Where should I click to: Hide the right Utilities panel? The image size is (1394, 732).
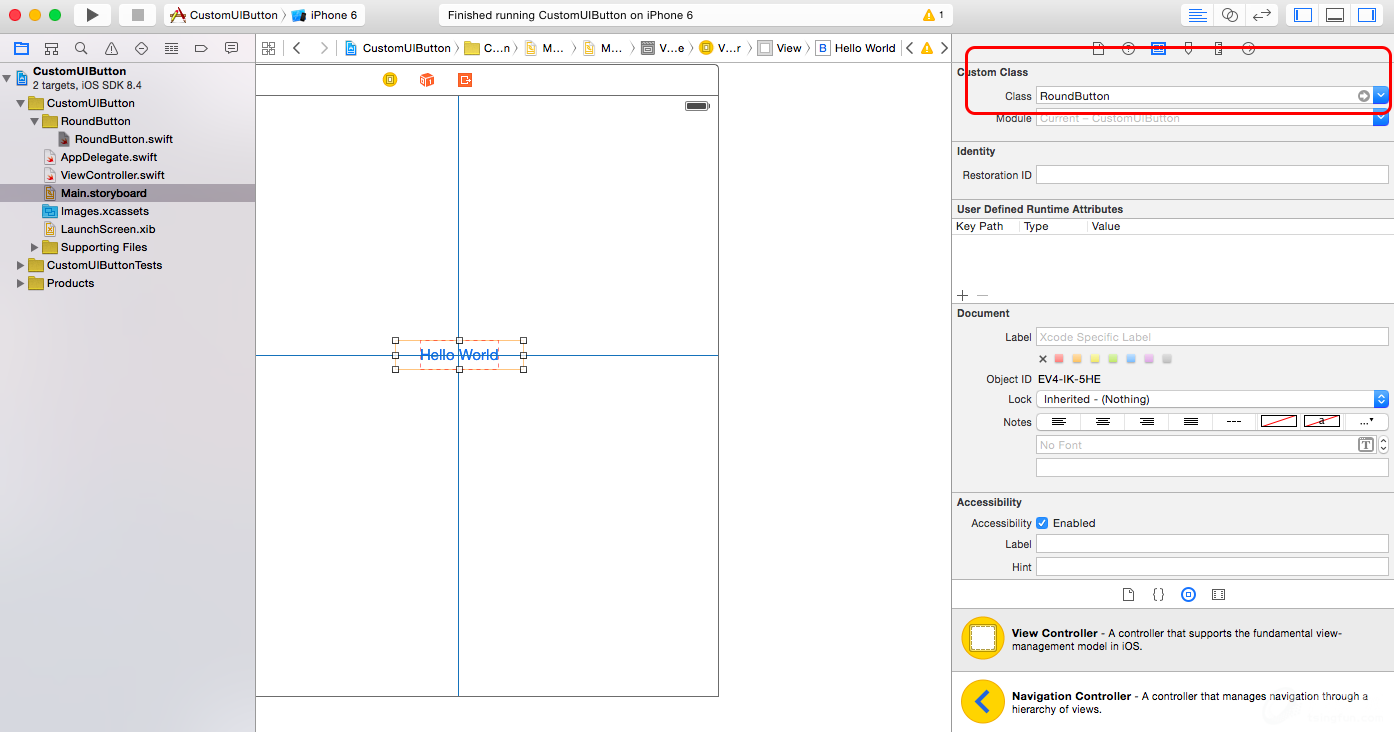pyautogui.click(x=1365, y=15)
